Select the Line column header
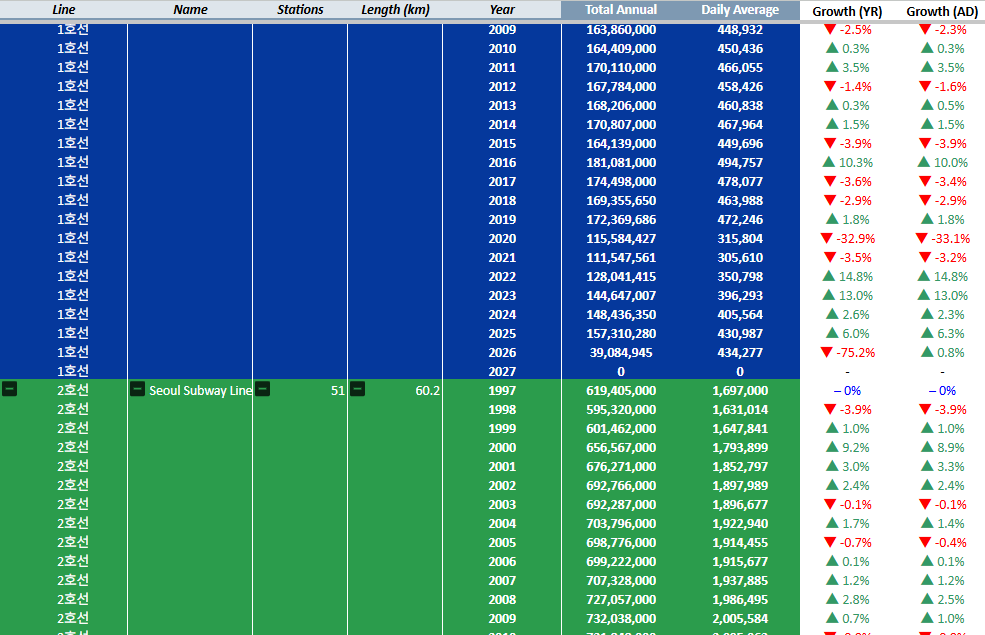The image size is (985, 635). tap(63, 9)
